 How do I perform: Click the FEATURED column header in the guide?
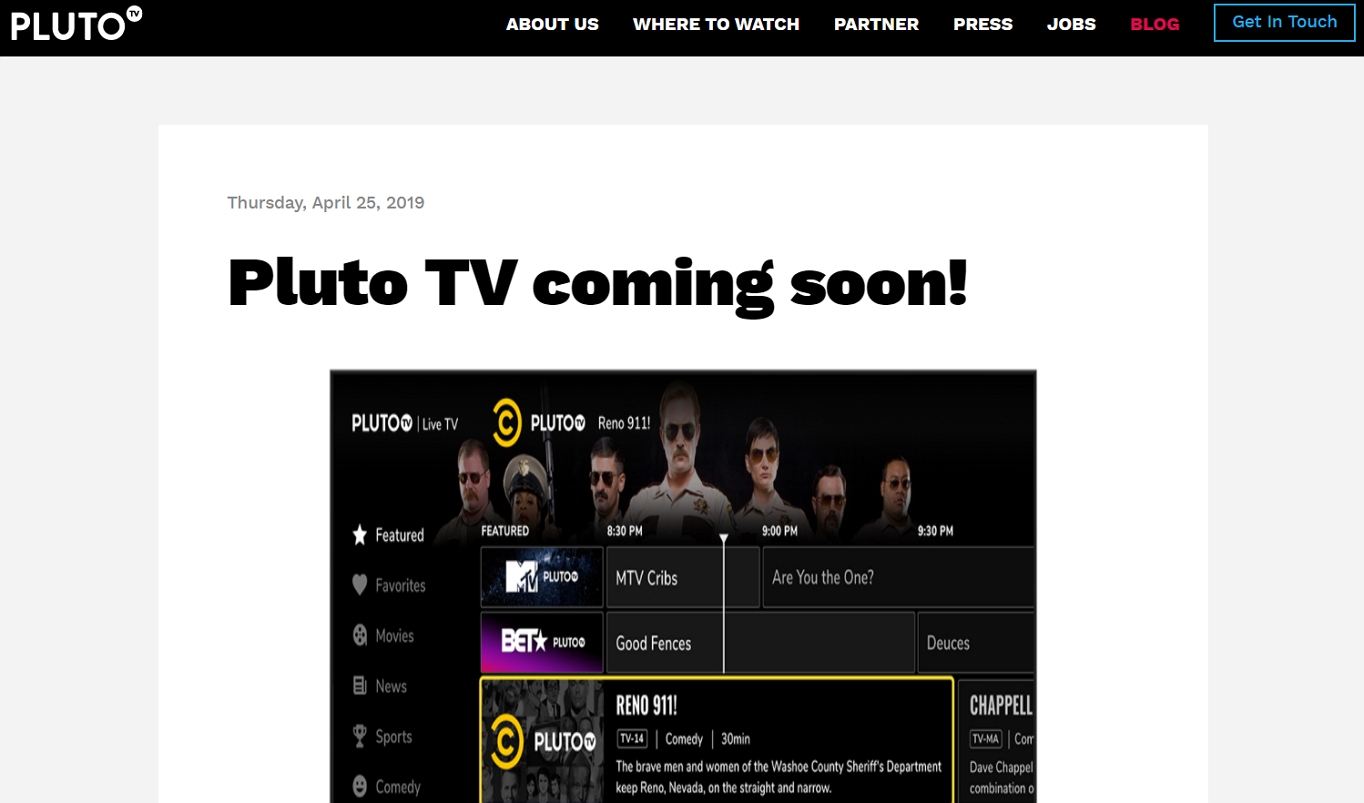(x=505, y=531)
